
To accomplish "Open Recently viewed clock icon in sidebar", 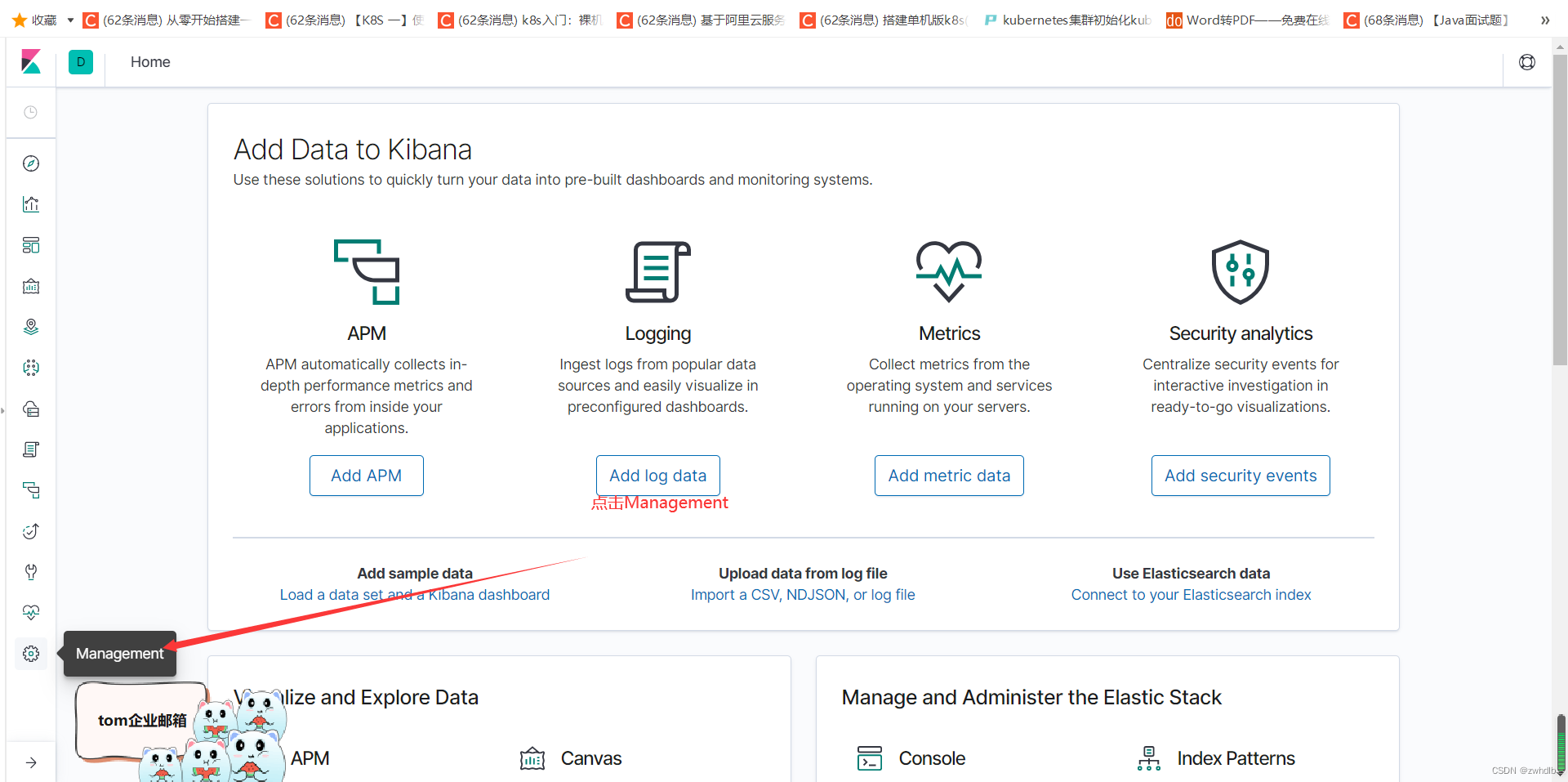I will click(x=31, y=112).
